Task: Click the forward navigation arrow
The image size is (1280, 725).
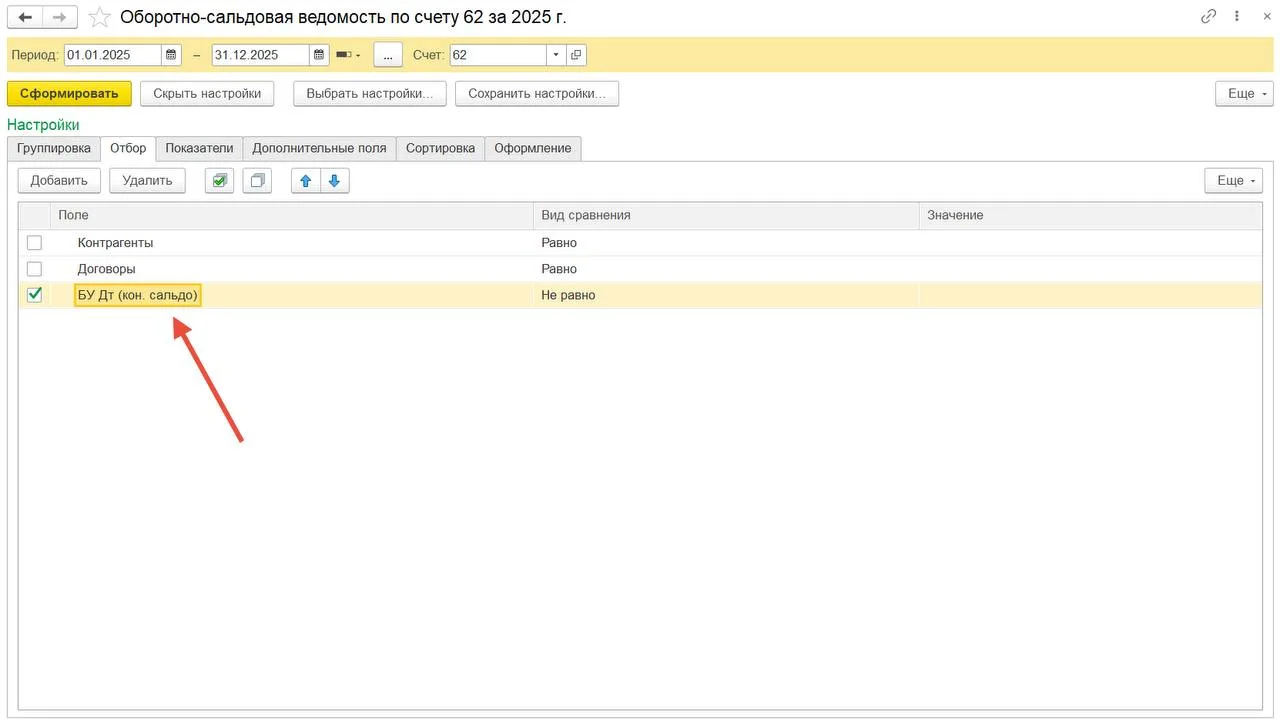Action: tap(60, 17)
